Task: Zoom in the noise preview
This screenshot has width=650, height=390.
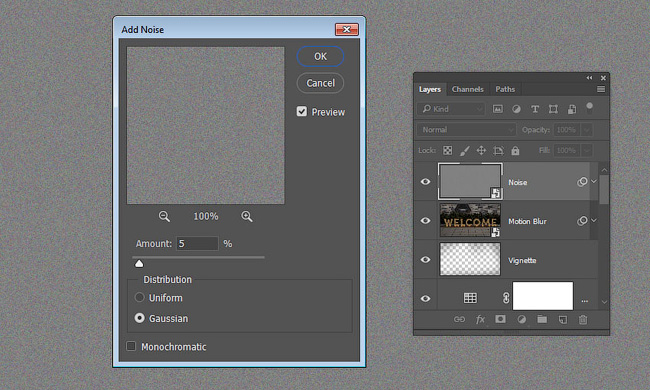Action: pyautogui.click(x=247, y=216)
